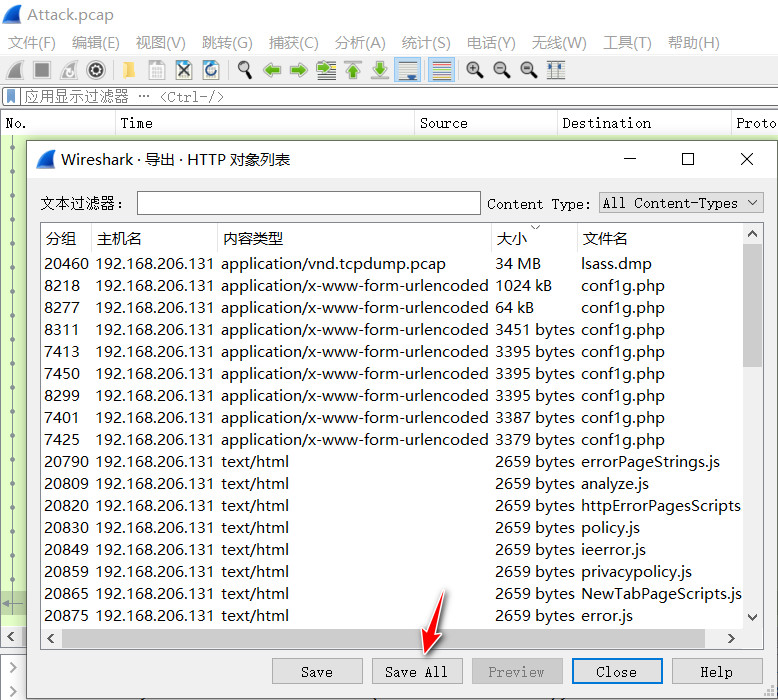Select packet 8218 conf1g.php row
The height and width of the screenshot is (700, 778).
coord(392,286)
